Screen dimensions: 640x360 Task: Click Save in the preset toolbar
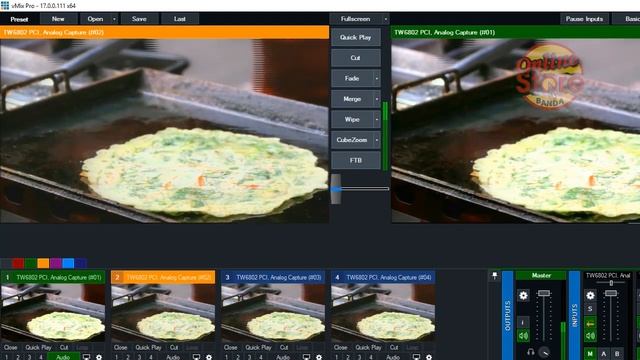[139, 19]
